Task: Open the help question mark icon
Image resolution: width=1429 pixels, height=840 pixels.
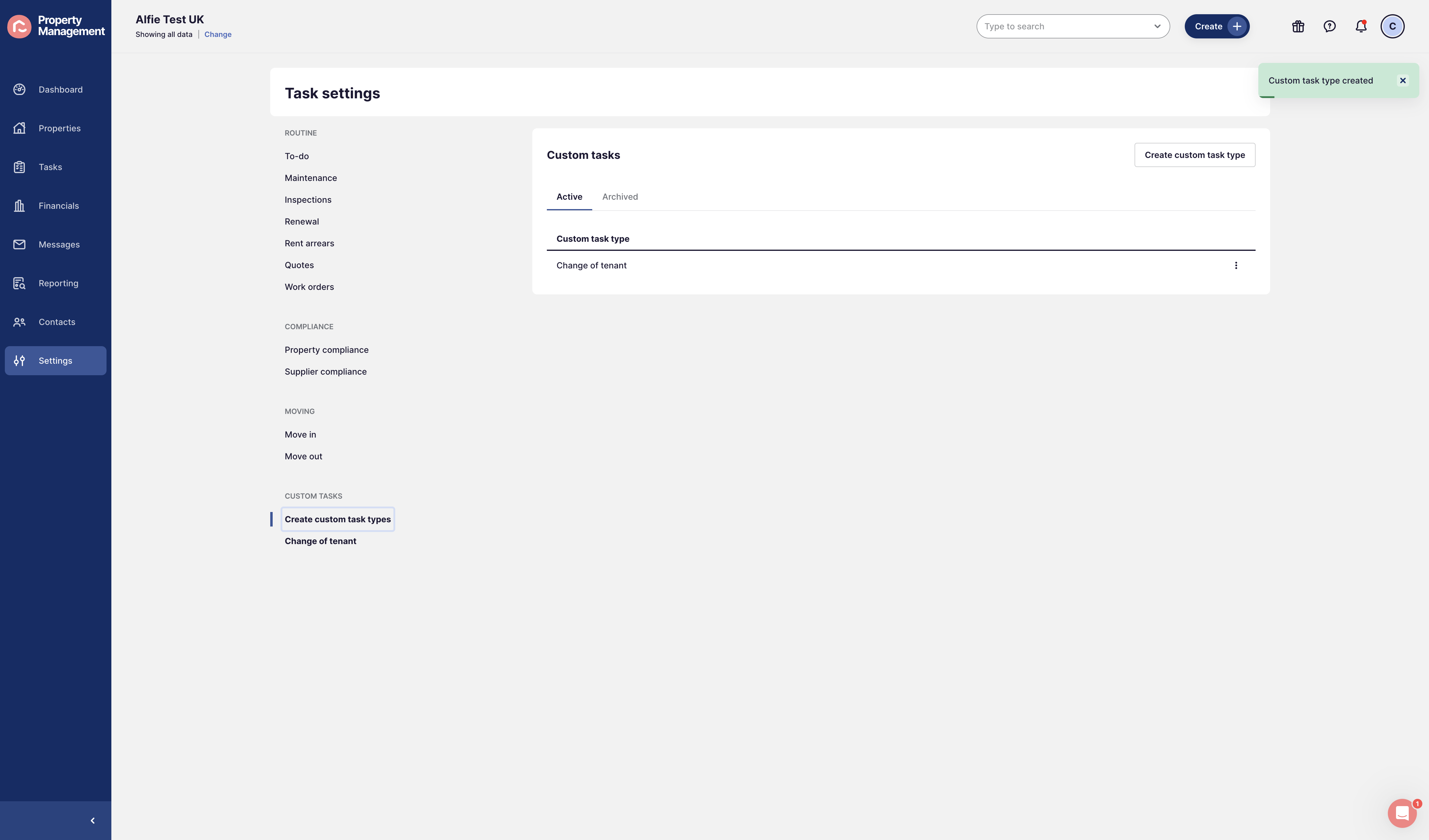Action: tap(1329, 26)
